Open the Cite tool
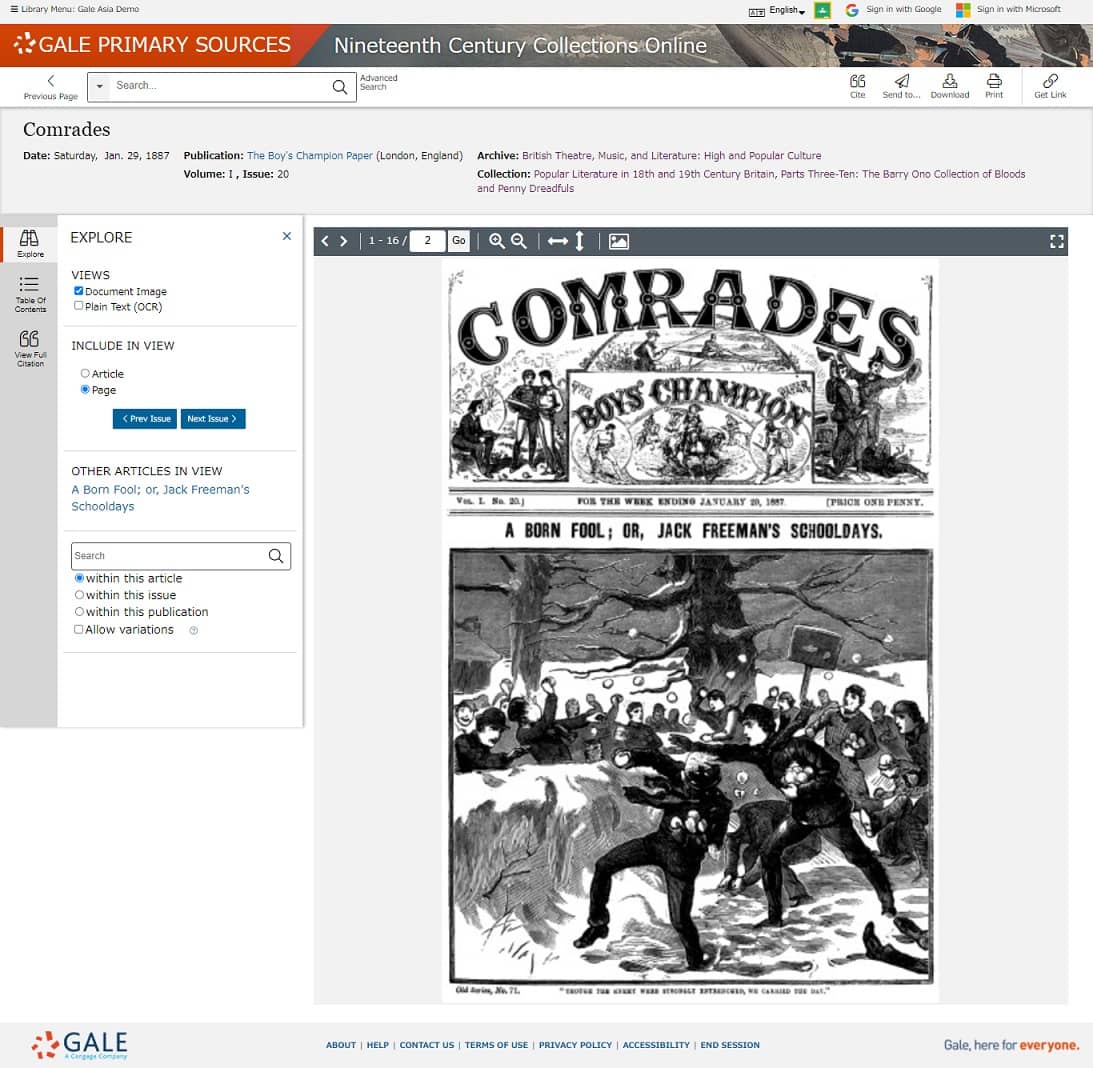Image resolution: width=1093 pixels, height=1068 pixels. (x=857, y=86)
